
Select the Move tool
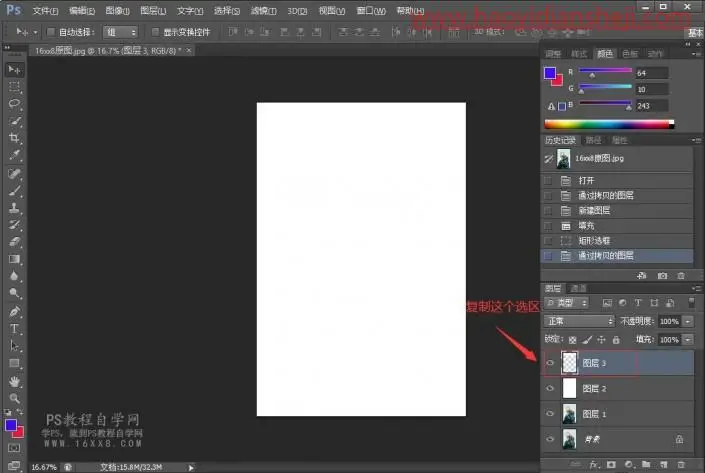click(x=14, y=70)
